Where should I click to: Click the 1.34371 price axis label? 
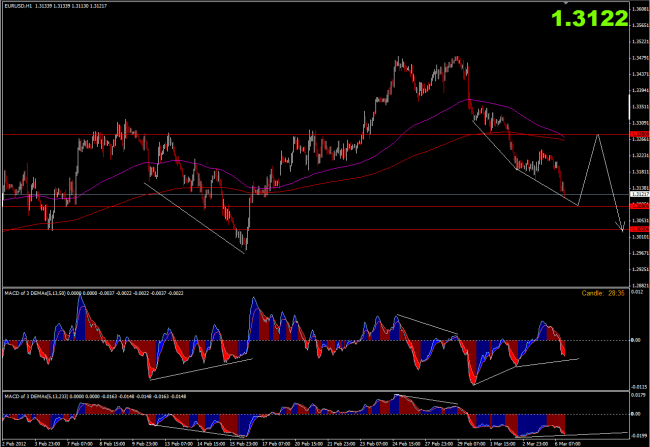click(x=641, y=74)
